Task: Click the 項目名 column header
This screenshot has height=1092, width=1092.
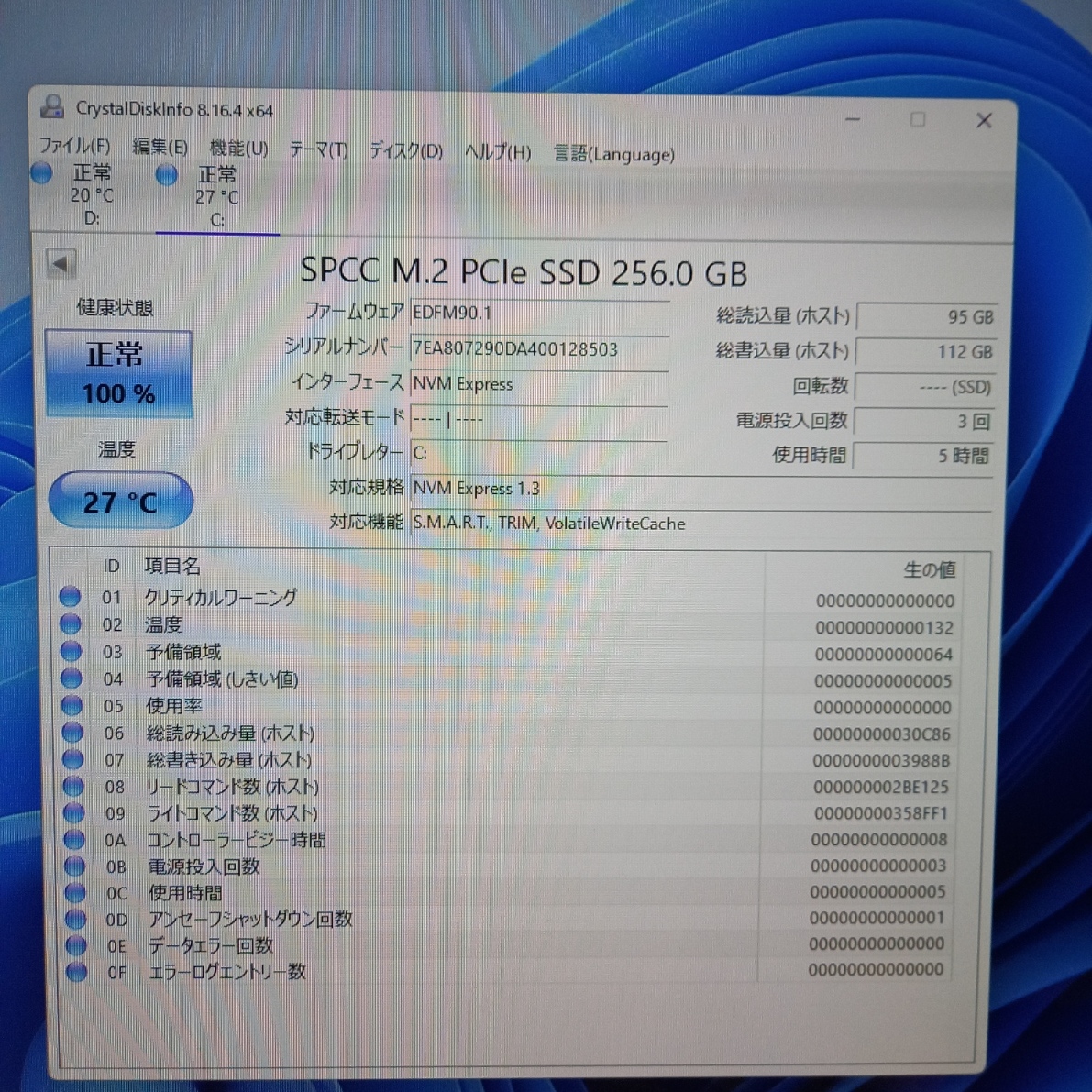Action: point(172,566)
